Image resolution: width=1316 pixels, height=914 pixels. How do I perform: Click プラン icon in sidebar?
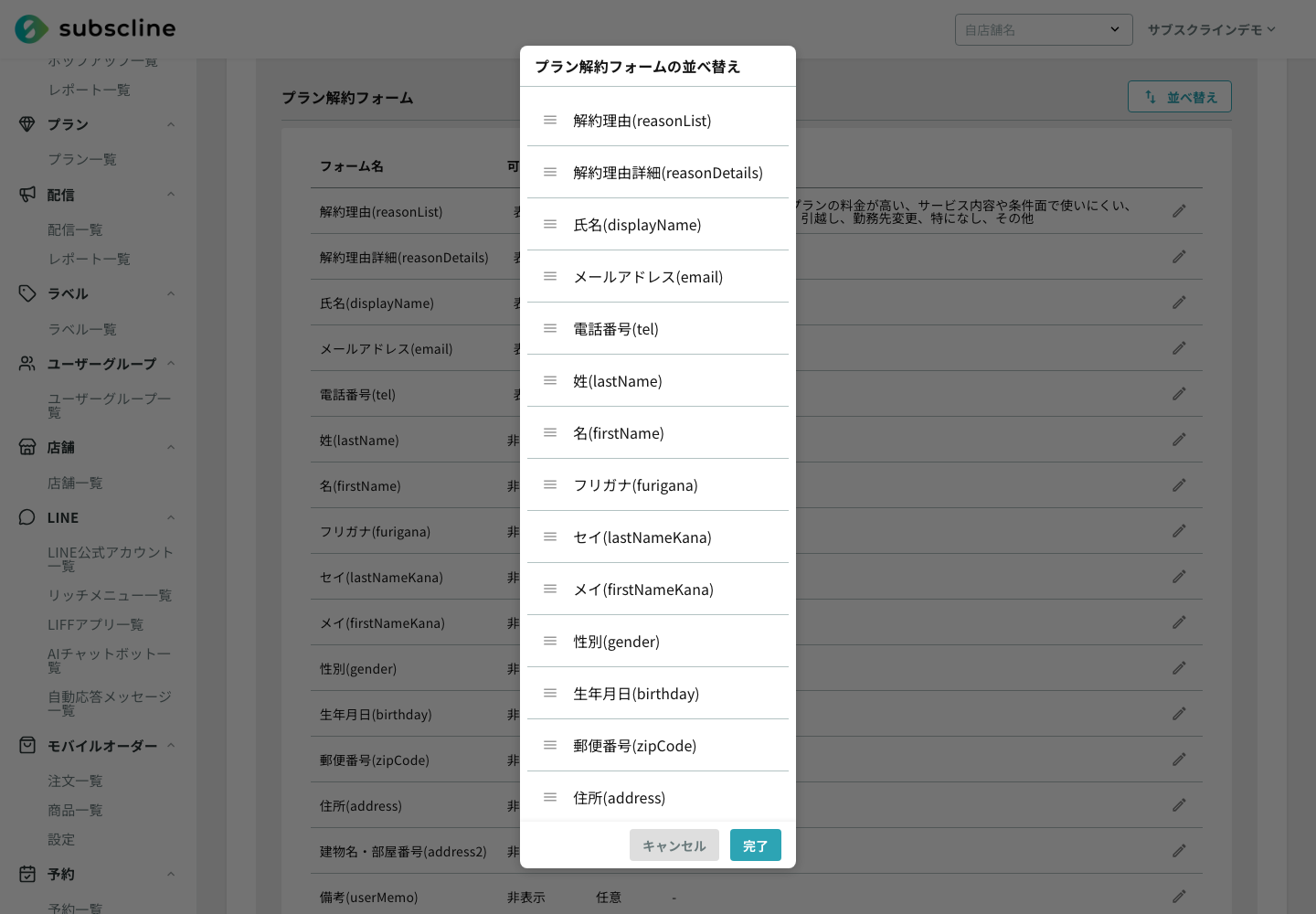27,124
